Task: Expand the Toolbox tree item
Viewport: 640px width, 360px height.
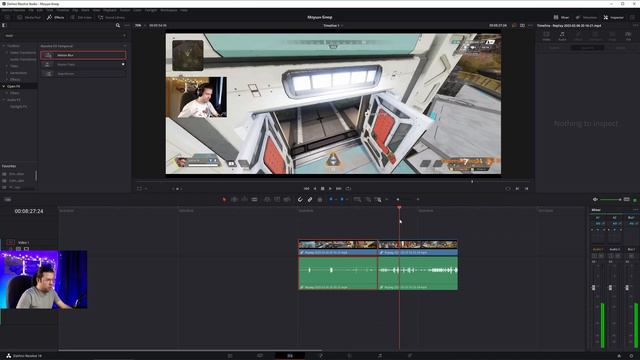Action: 4,46
